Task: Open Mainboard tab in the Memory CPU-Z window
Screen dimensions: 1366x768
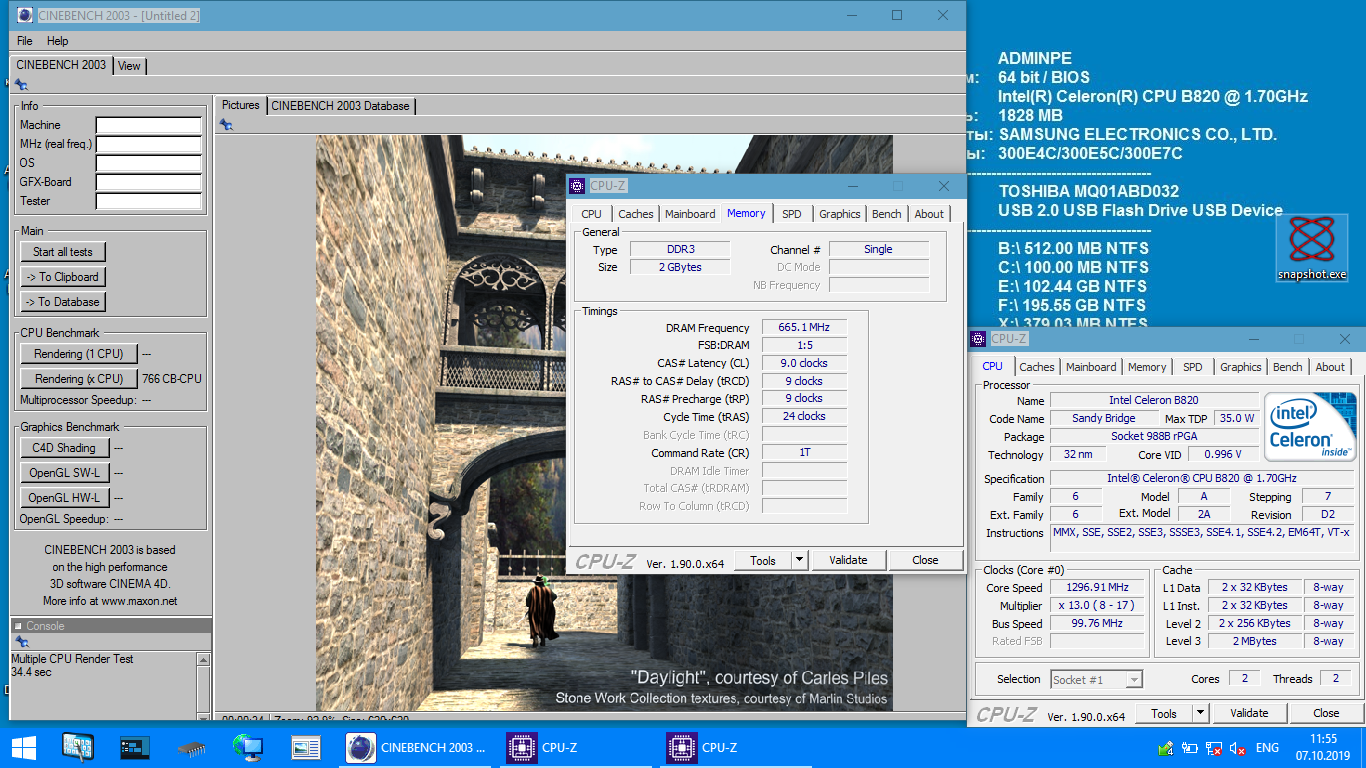Action: pos(690,214)
